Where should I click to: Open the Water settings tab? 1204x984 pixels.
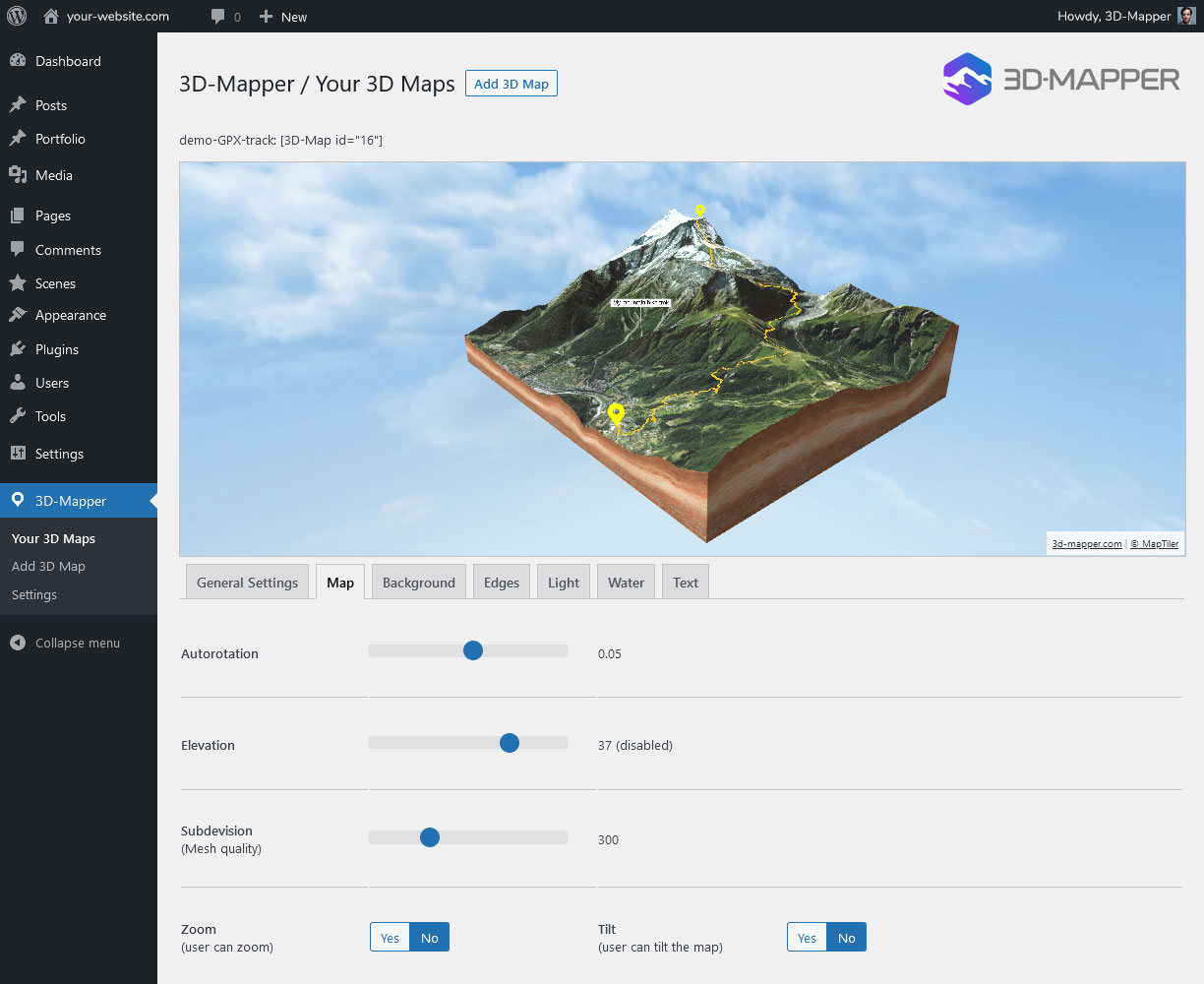click(x=626, y=582)
